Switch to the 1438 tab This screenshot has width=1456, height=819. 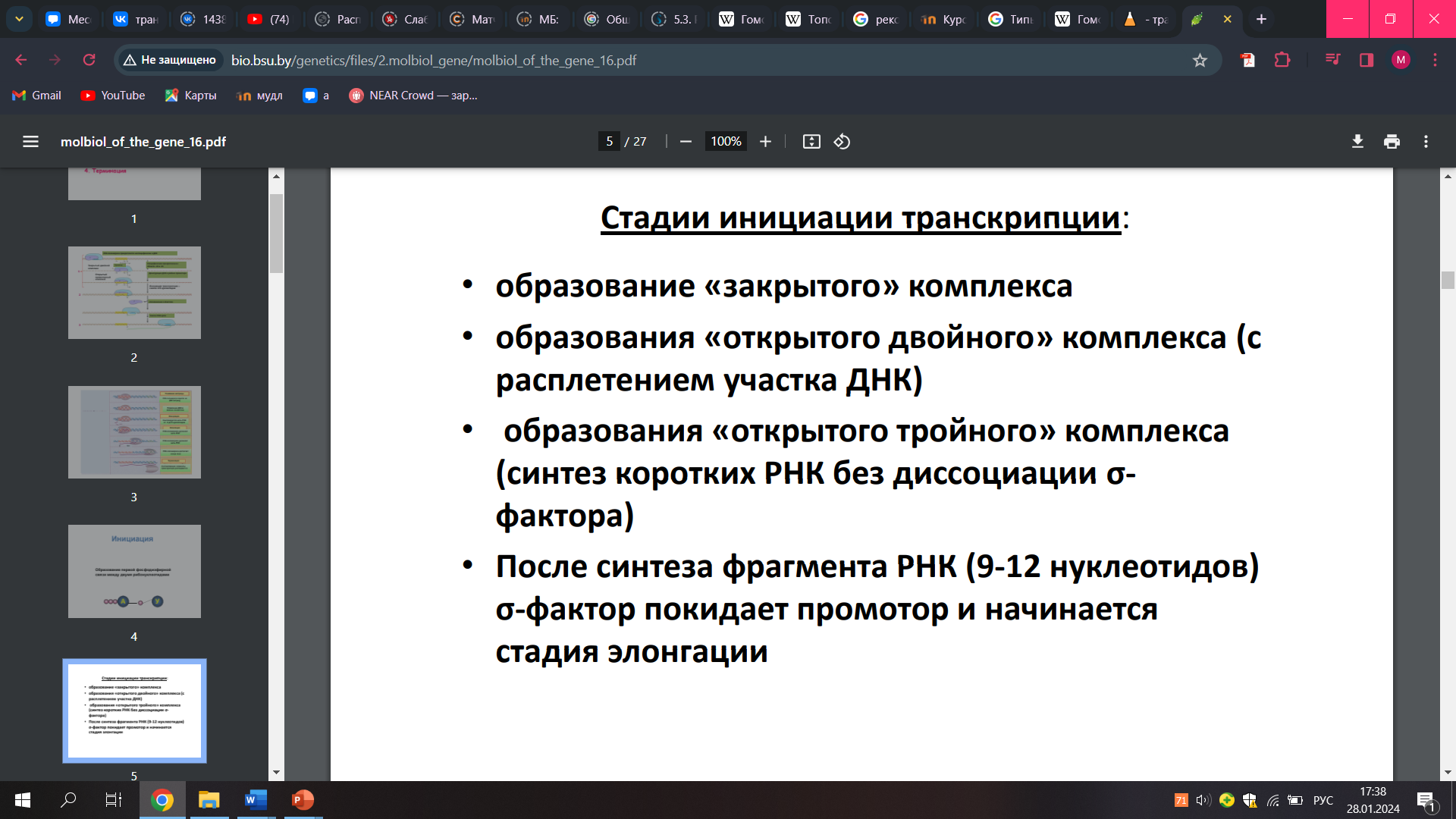[202, 19]
